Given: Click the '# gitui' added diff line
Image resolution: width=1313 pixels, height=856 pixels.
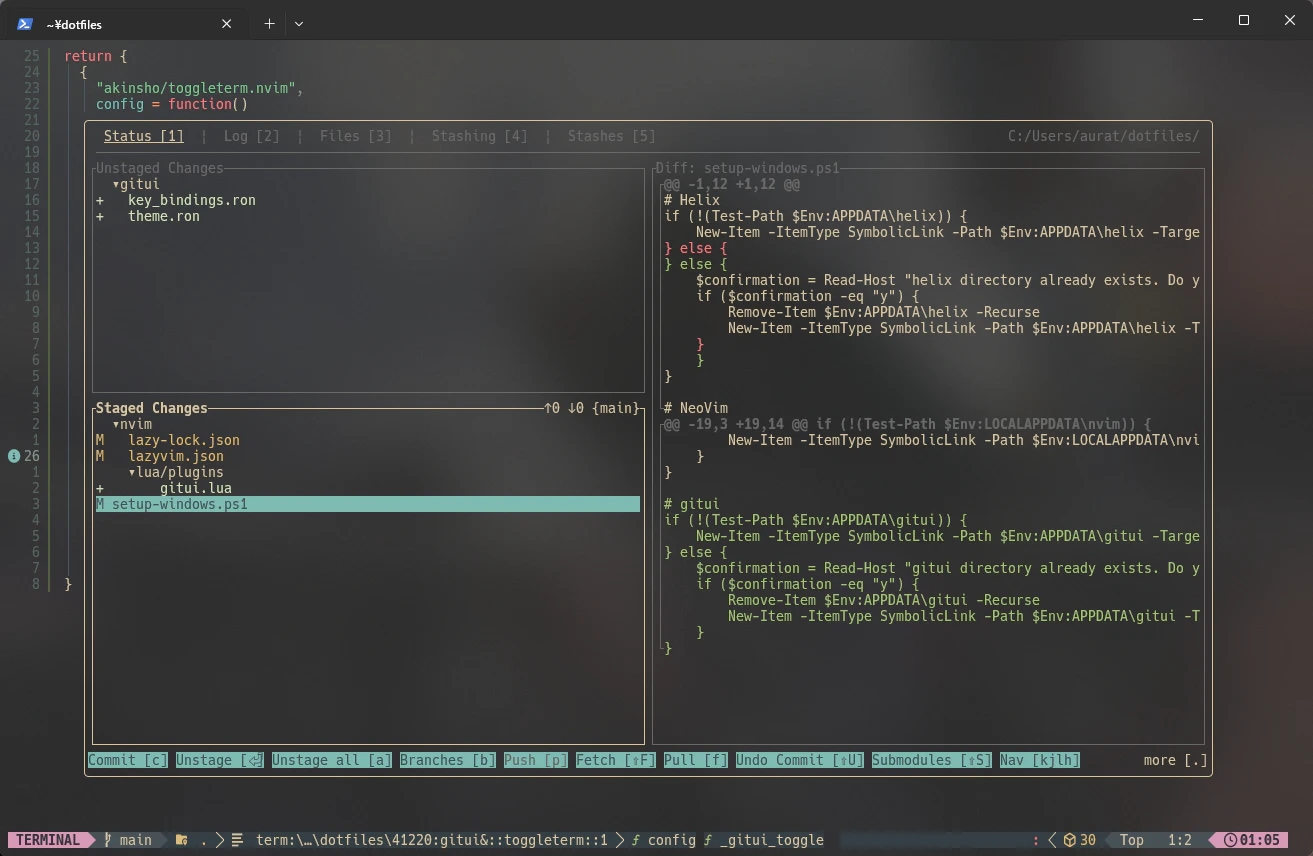Looking at the screenshot, I should coord(692,504).
